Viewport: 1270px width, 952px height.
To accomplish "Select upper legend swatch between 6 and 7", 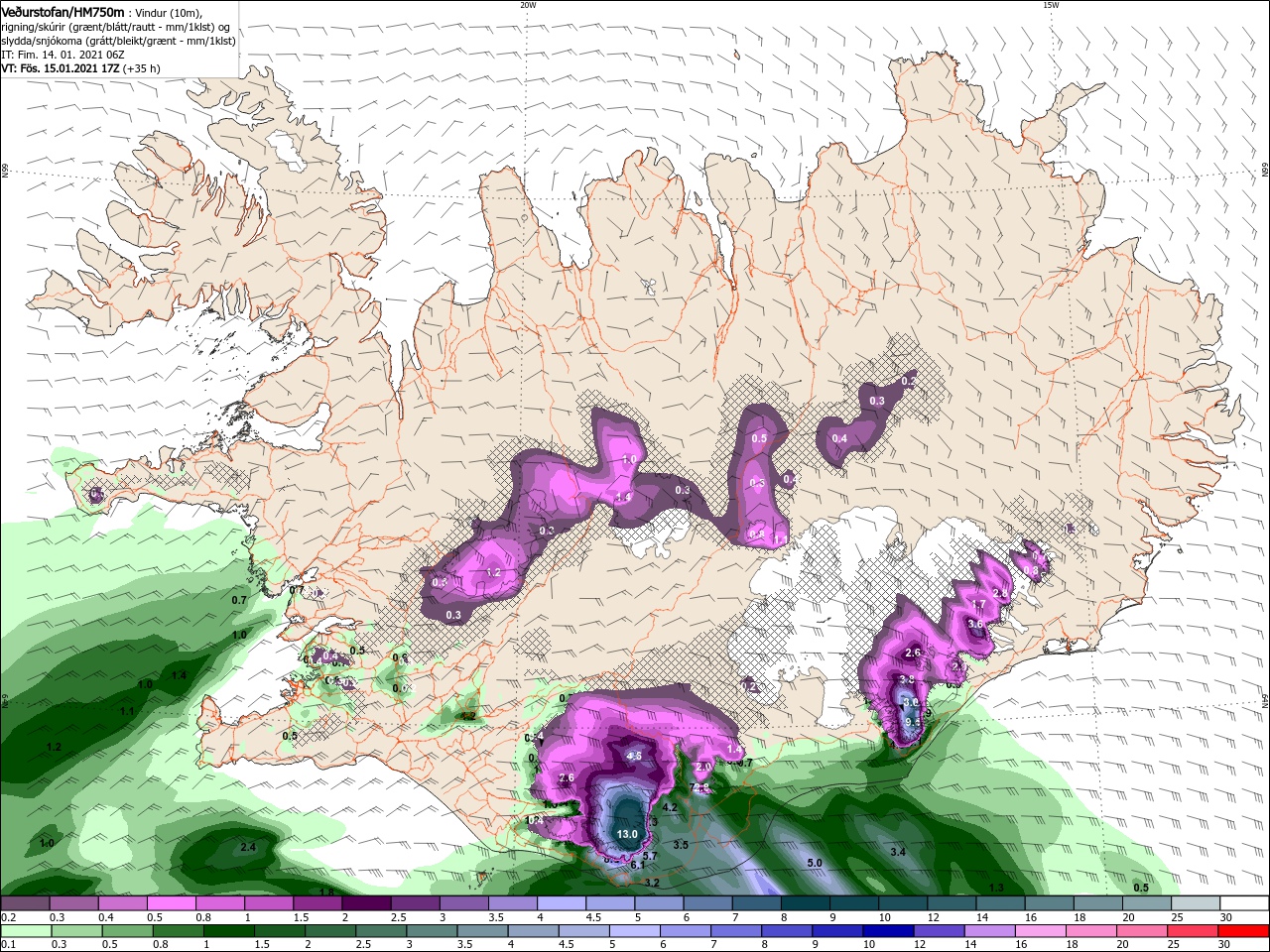I will click(x=707, y=903).
